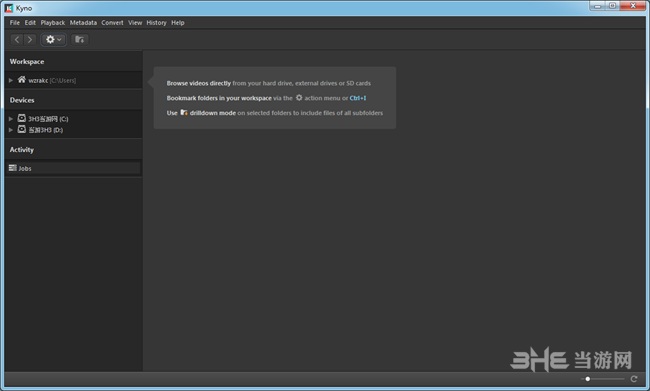Expand the wzrakc home folder tree arrow
650x391 pixels.
tap(11, 80)
